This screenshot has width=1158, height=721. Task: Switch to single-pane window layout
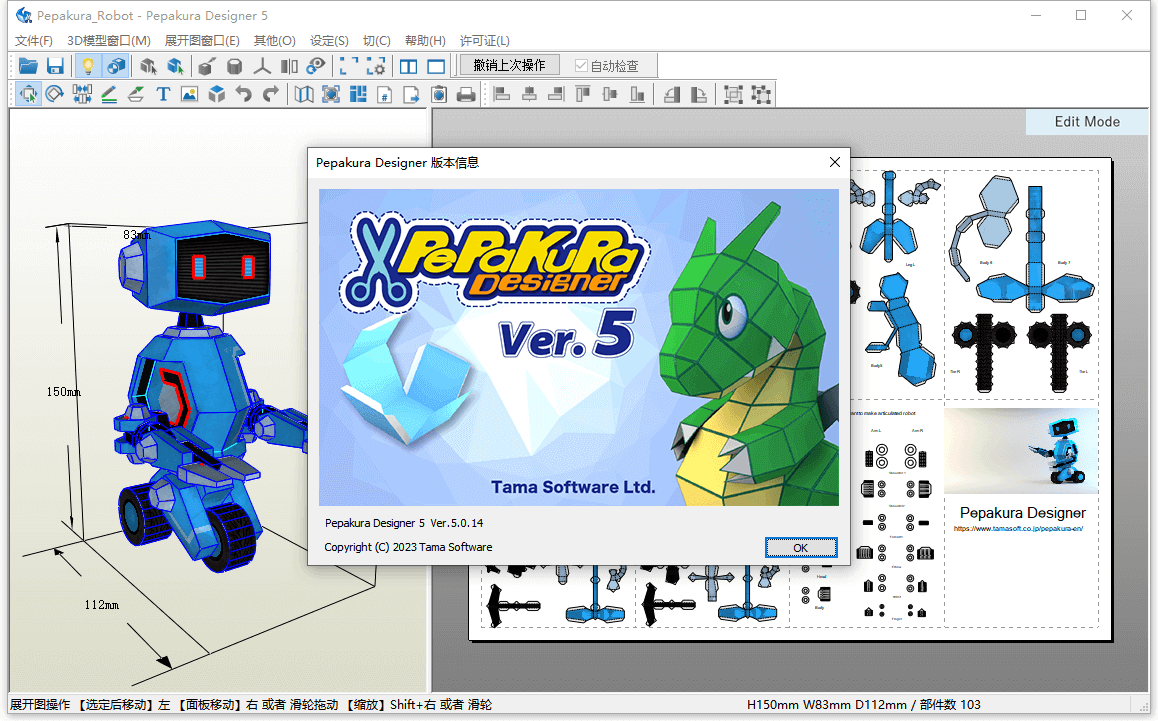pyautogui.click(x=436, y=66)
